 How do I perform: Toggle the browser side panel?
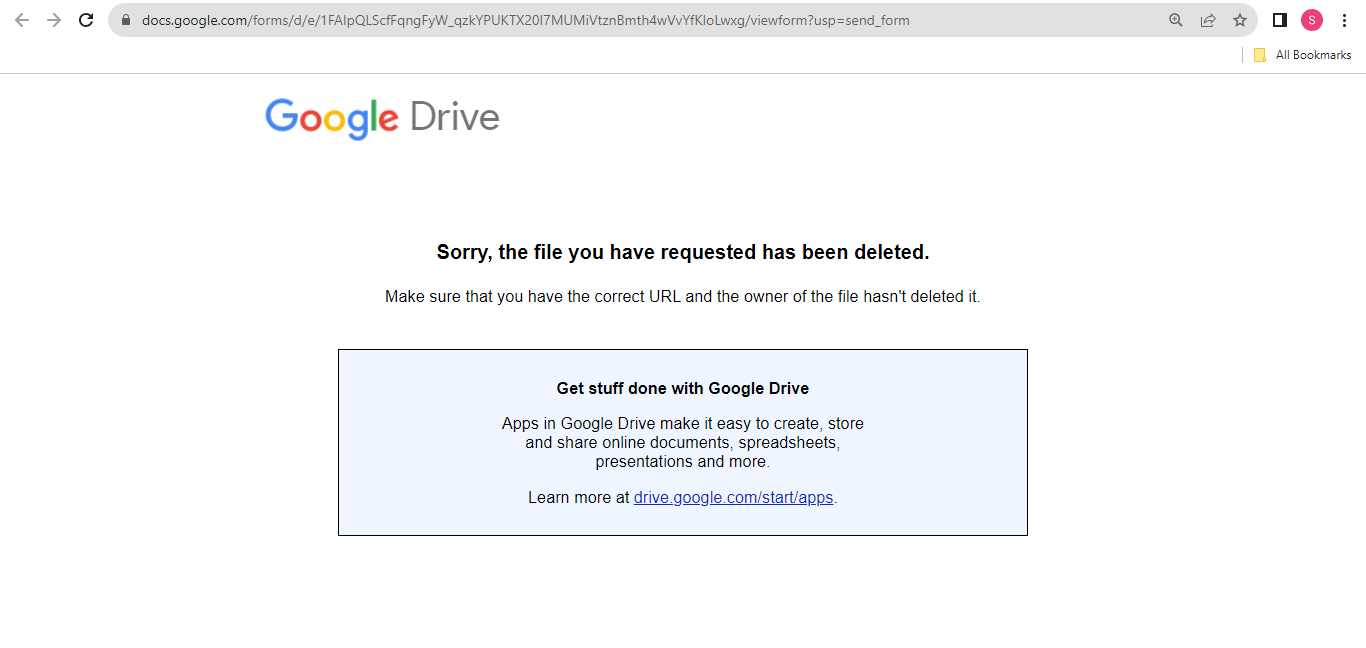pos(1279,20)
